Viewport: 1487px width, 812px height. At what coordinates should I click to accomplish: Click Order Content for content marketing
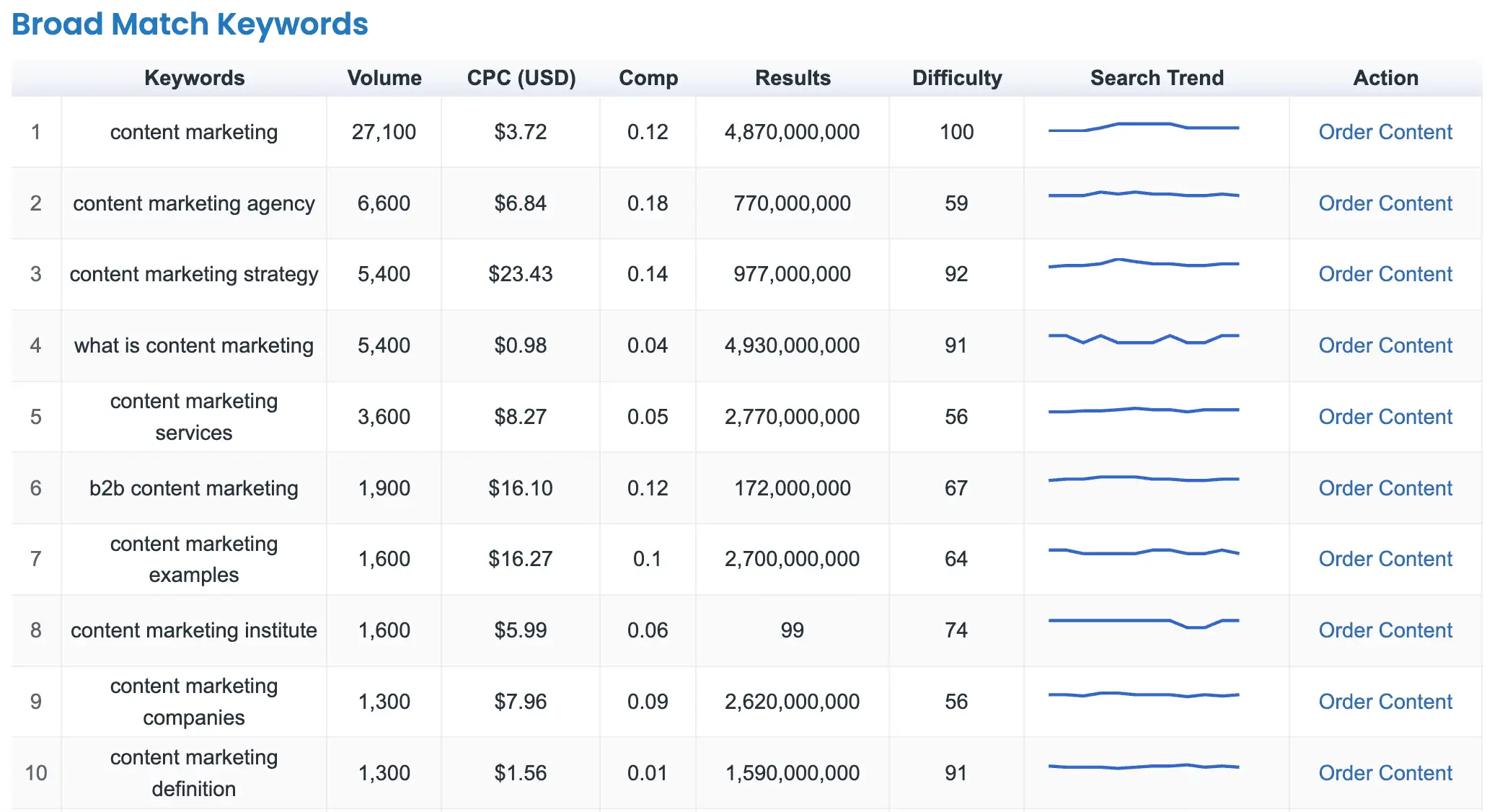pyautogui.click(x=1385, y=132)
